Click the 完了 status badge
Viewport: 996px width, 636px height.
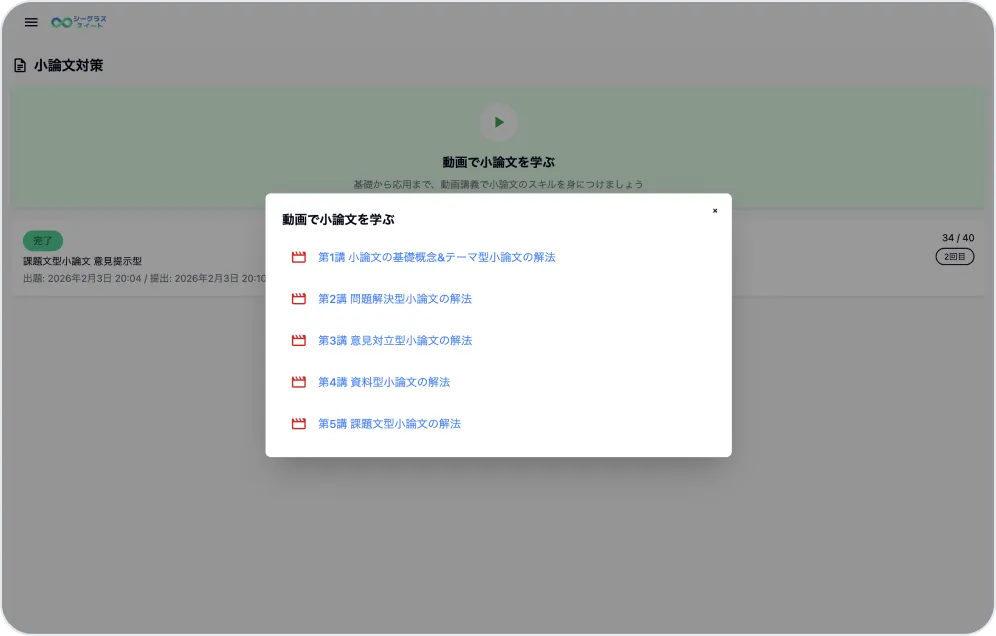click(43, 241)
